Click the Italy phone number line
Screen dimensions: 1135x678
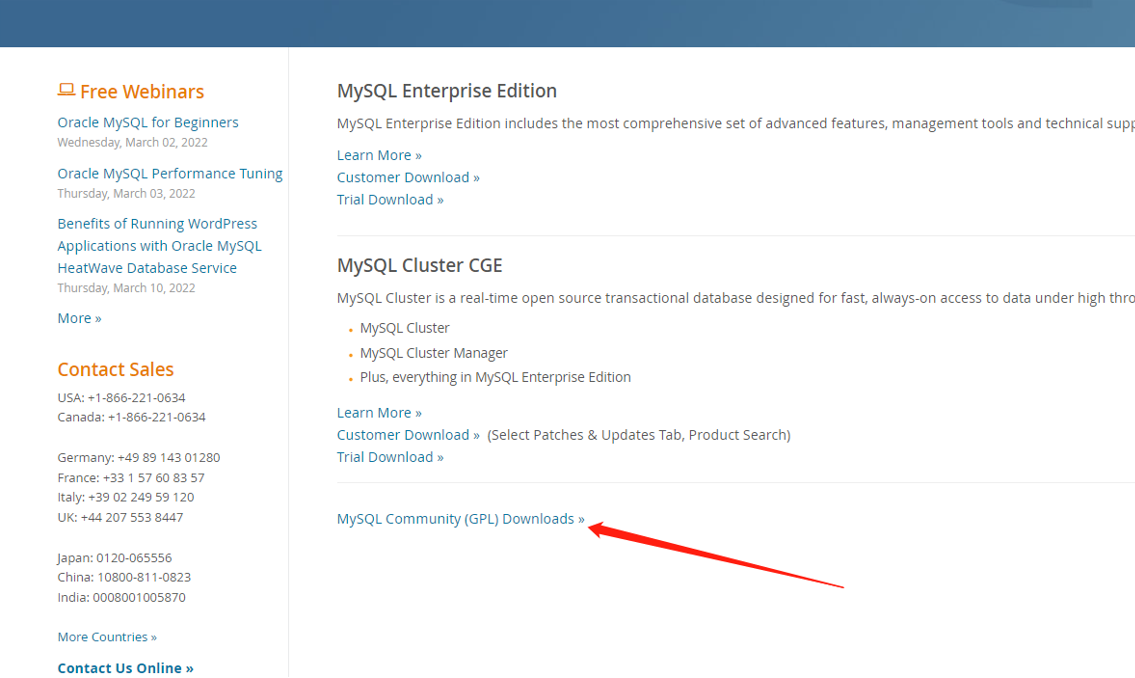pyautogui.click(x=126, y=497)
